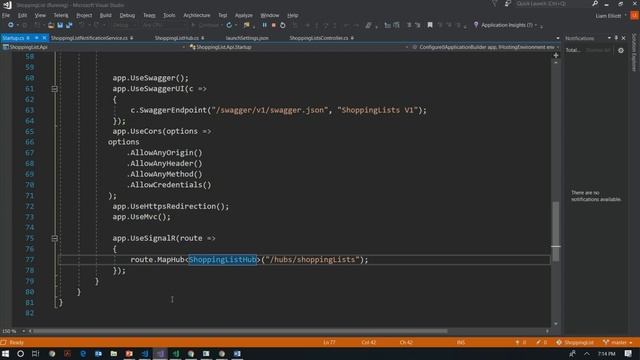Open the Debug menu
The image size is (640, 360).
click(x=127, y=16)
